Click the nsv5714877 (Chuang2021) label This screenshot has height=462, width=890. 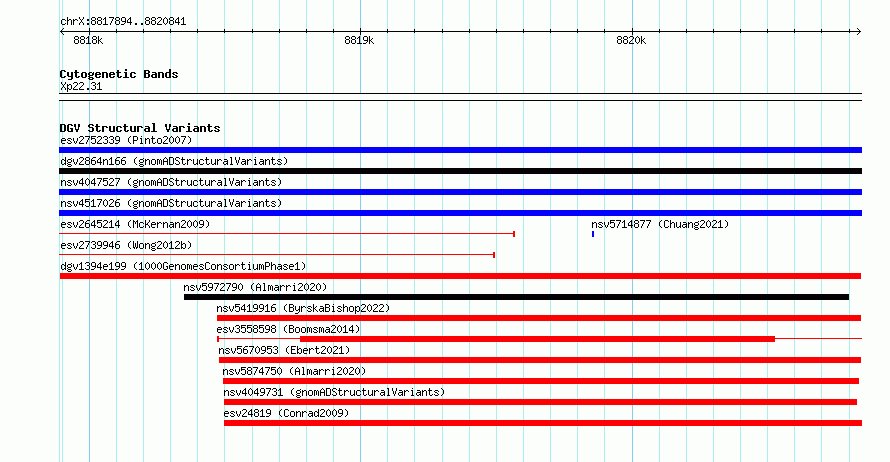[x=660, y=224]
